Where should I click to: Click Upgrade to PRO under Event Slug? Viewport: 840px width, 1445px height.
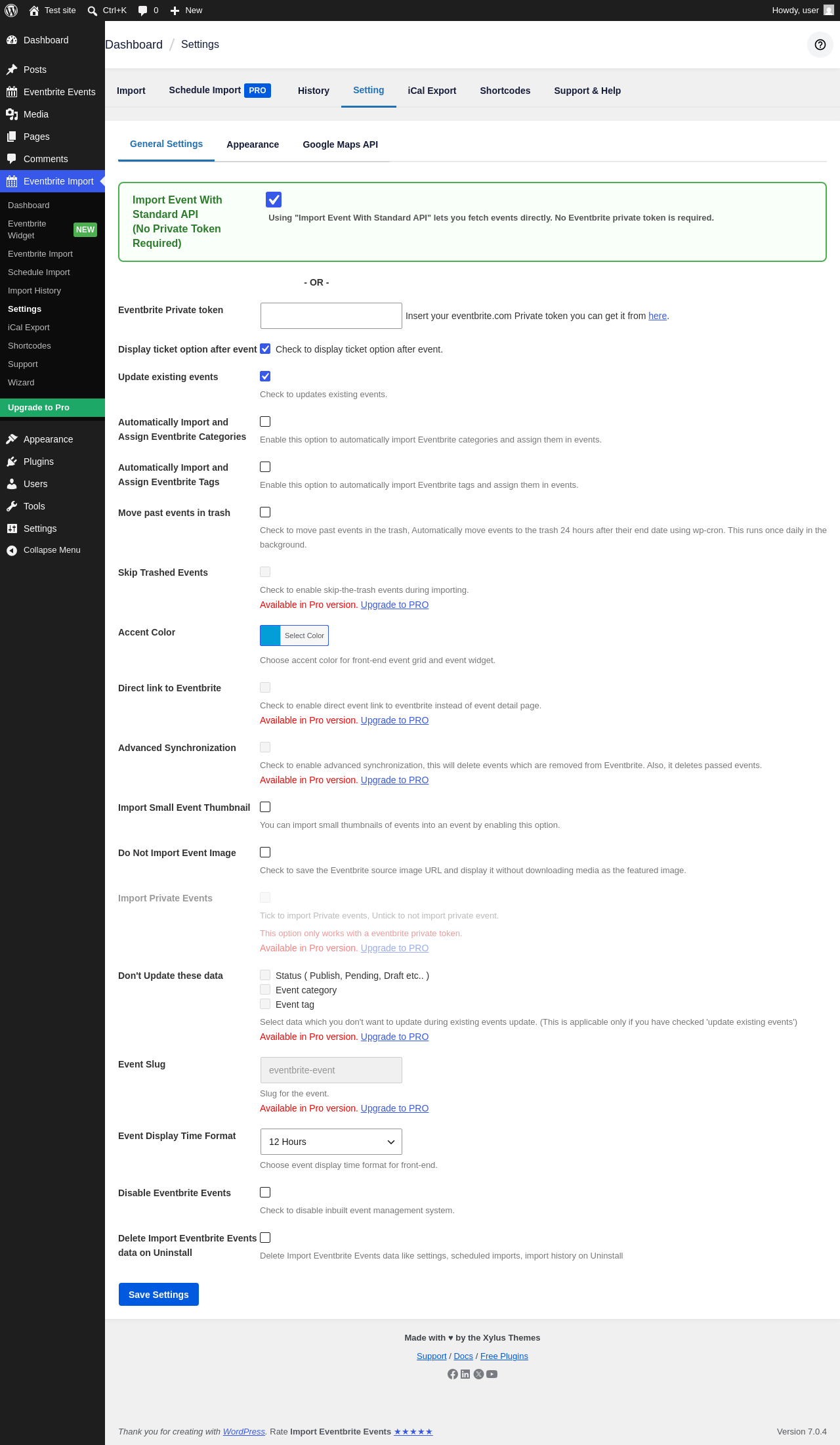394,1108
